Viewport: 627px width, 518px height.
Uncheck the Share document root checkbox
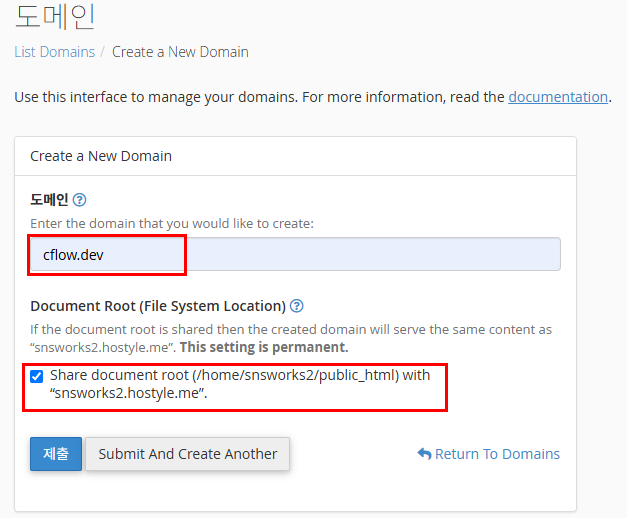tap(37, 376)
